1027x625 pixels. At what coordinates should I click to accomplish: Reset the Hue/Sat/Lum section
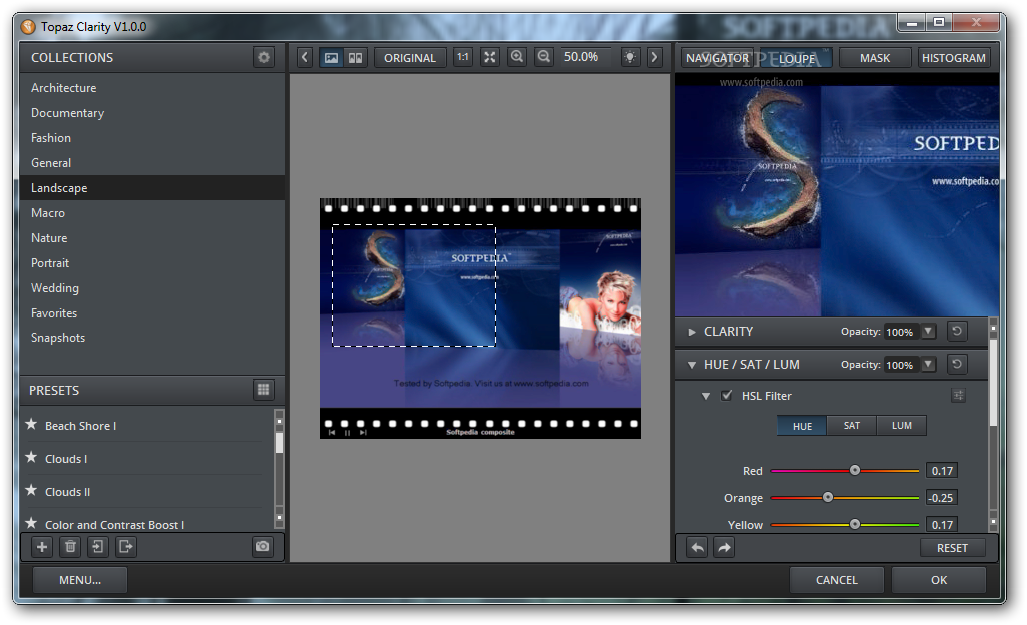tap(957, 364)
